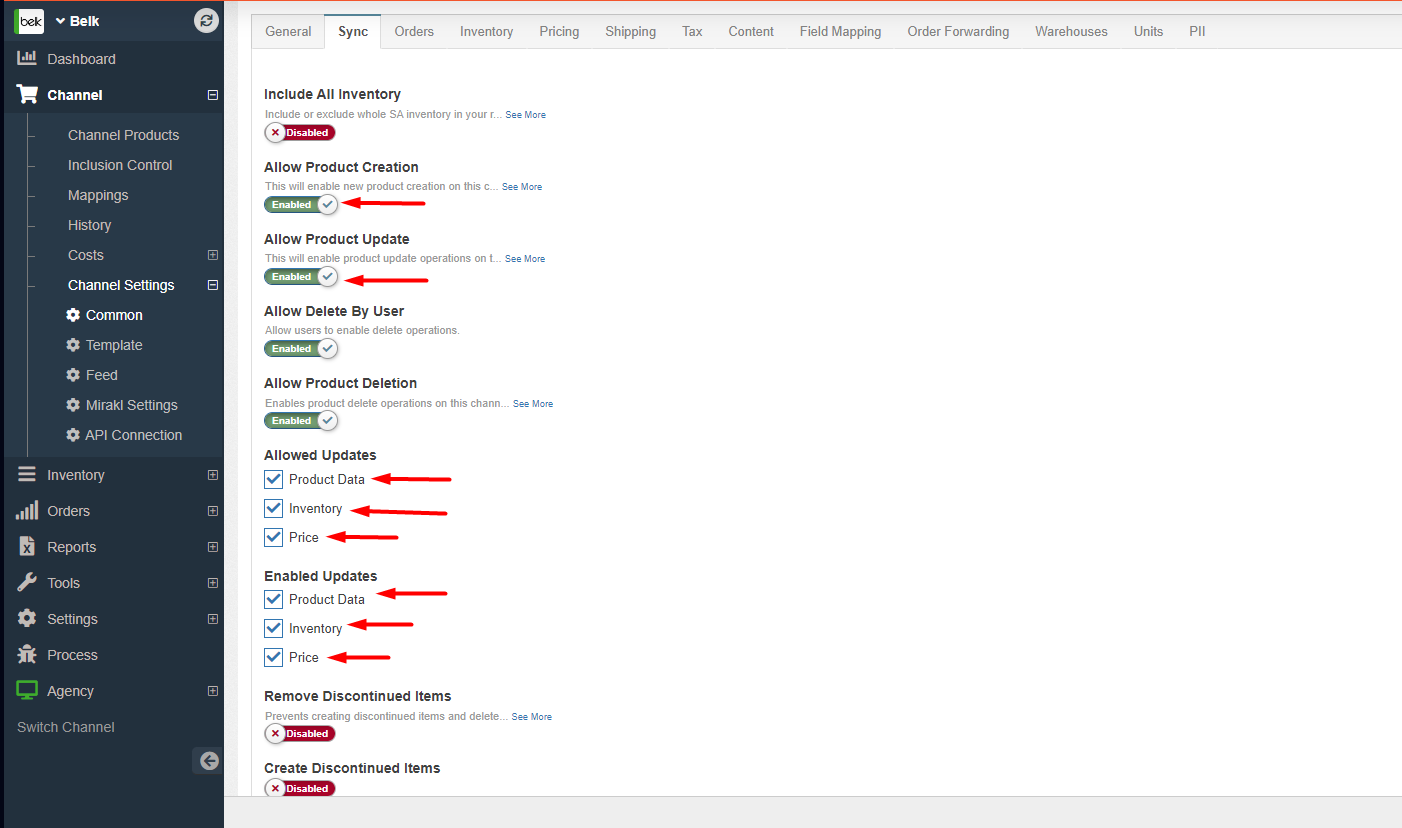1402x828 pixels.
Task: Uncheck Inventory under Enabled Updates
Action: (x=274, y=628)
